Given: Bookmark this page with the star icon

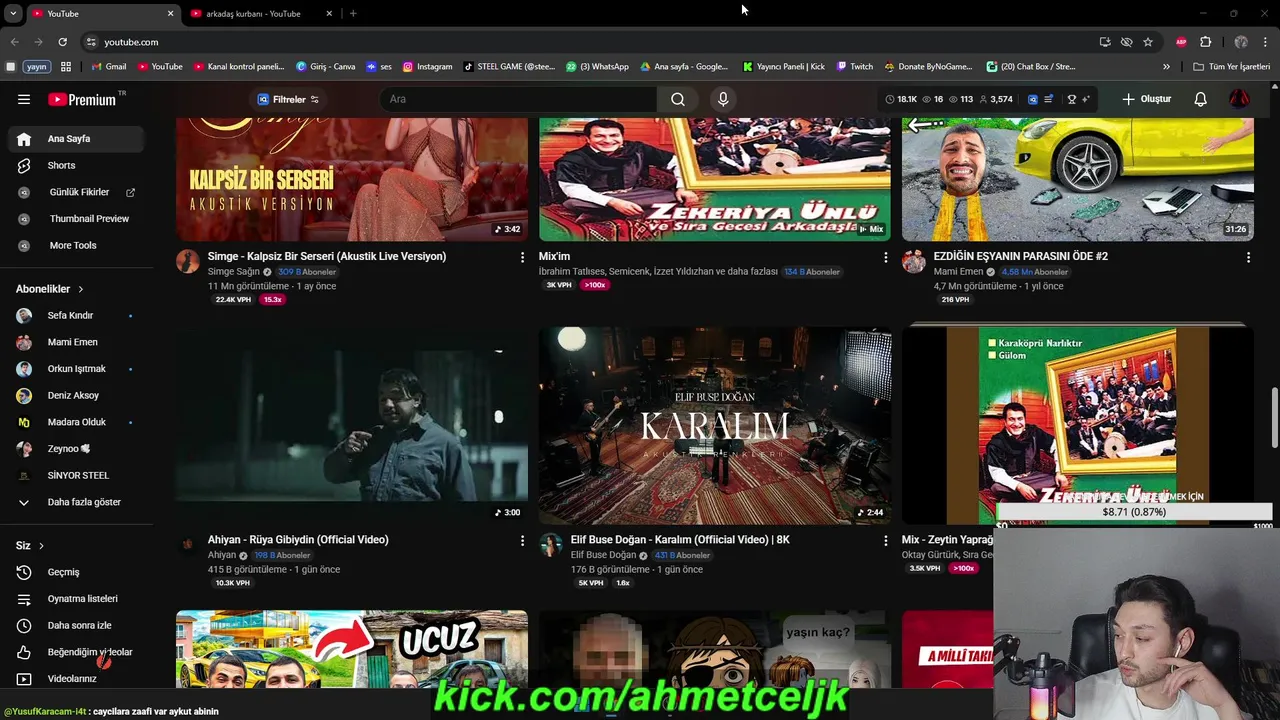Looking at the screenshot, I should [1148, 42].
